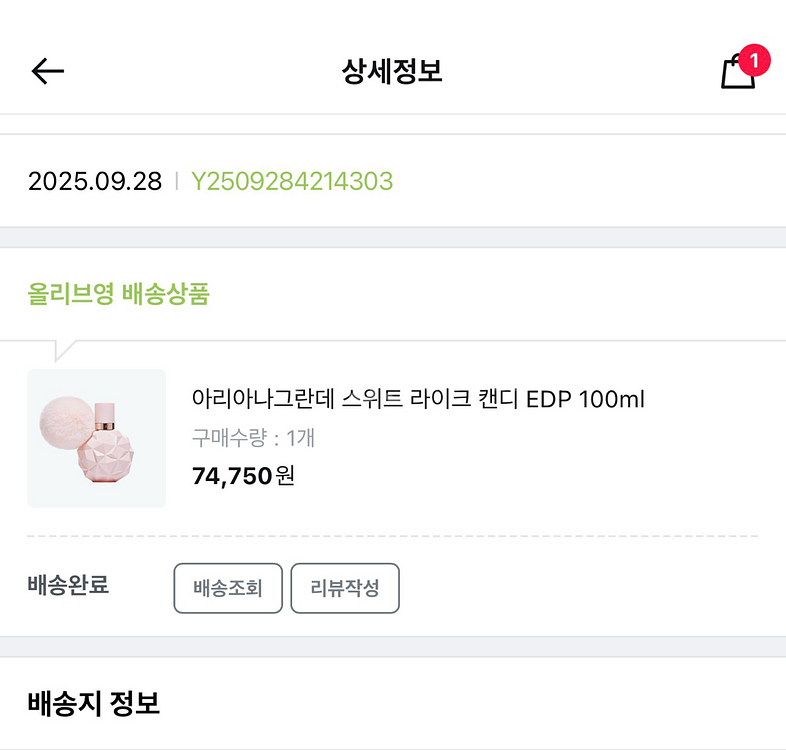Go back using the left arrow

point(47,71)
